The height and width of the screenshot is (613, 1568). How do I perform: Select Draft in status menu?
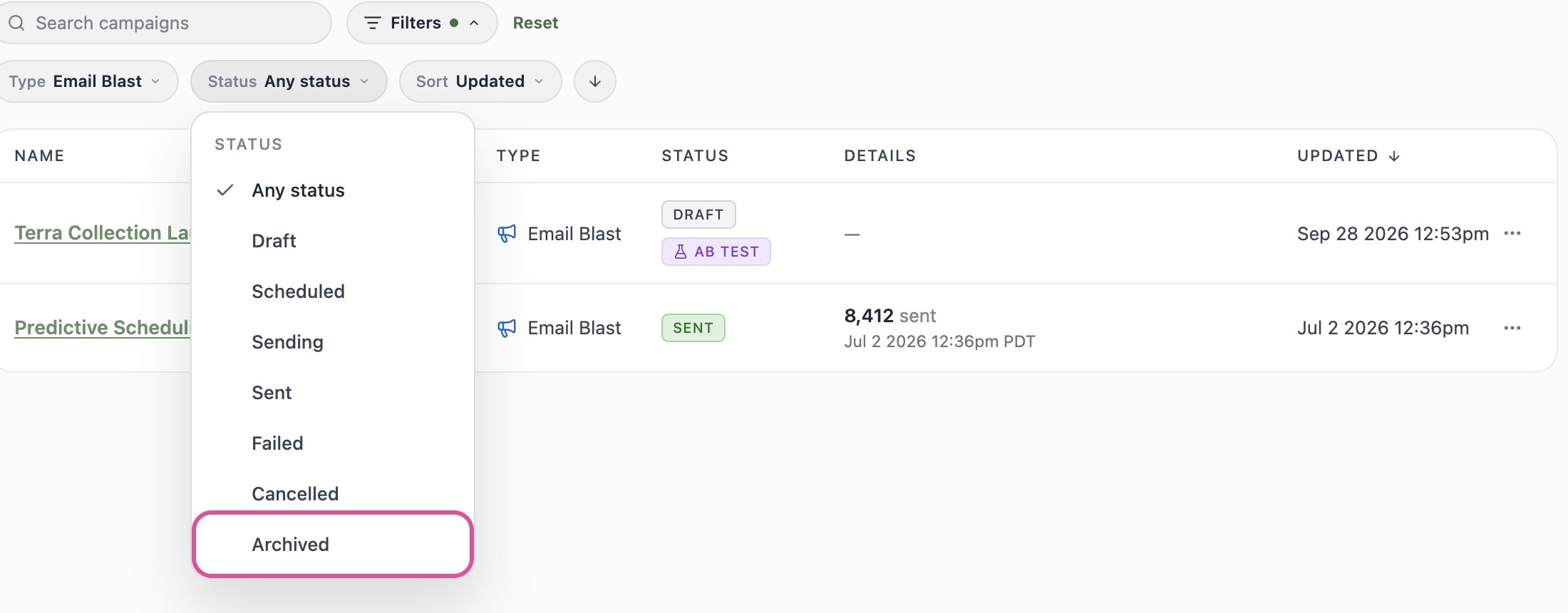[333, 241]
